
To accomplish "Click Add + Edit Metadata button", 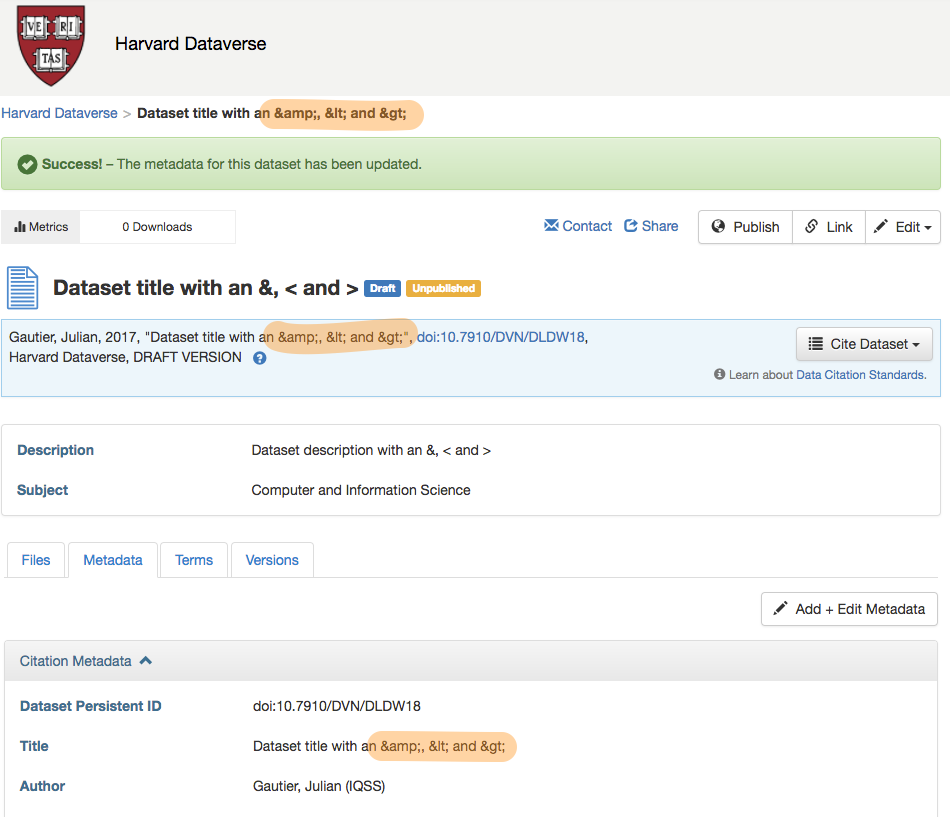I will (849, 609).
